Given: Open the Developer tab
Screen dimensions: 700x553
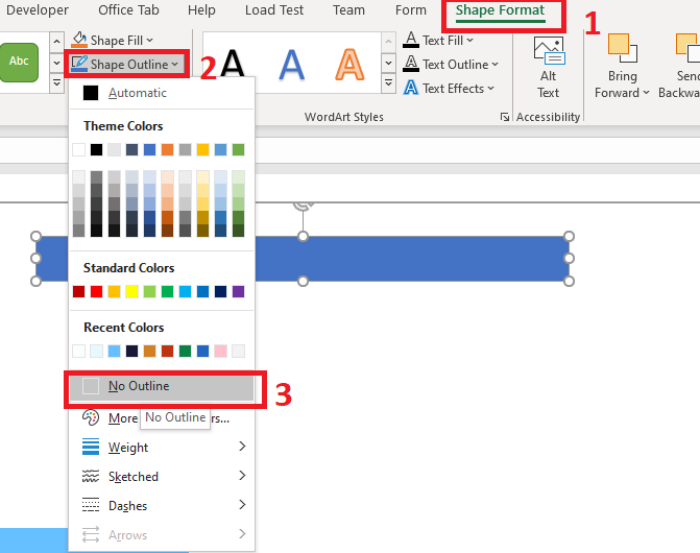Looking at the screenshot, I should click(38, 10).
